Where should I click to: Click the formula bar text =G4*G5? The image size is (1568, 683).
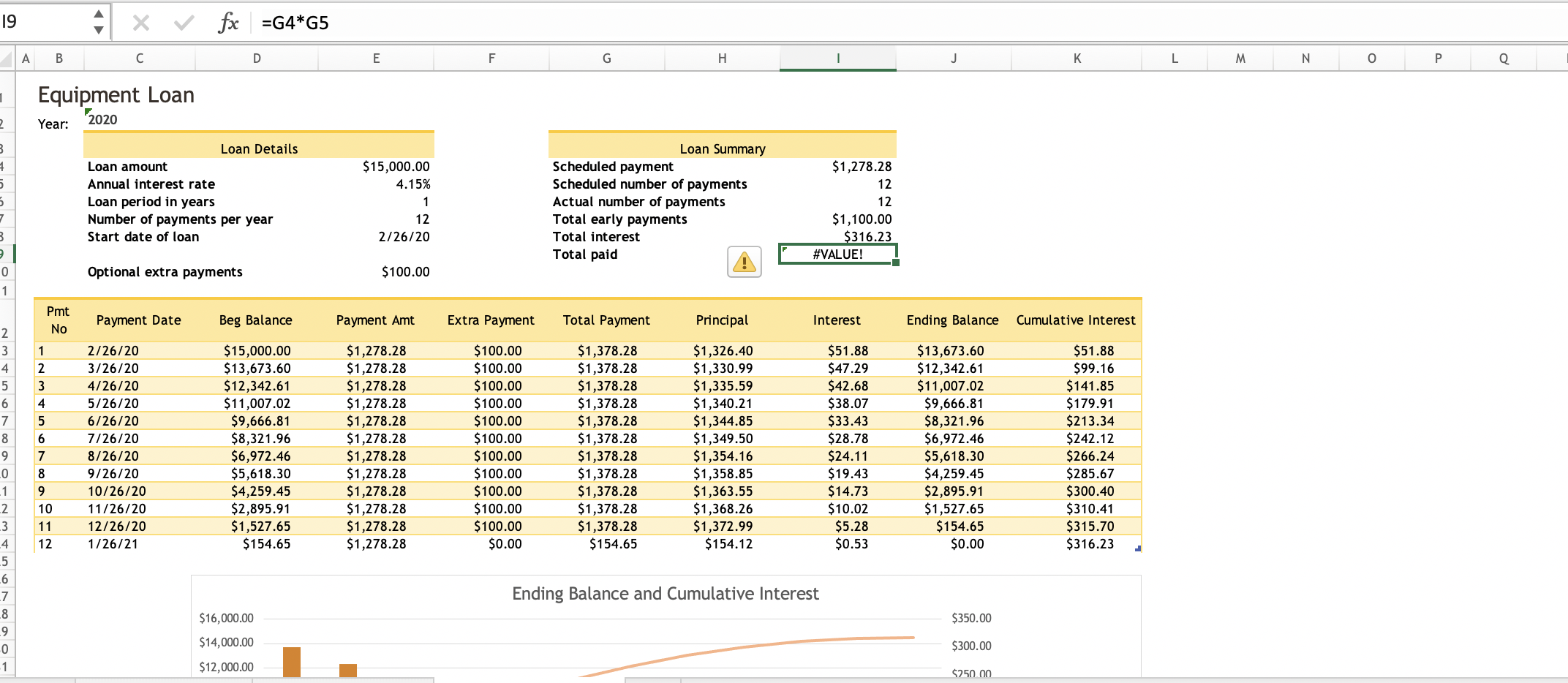pos(295,23)
